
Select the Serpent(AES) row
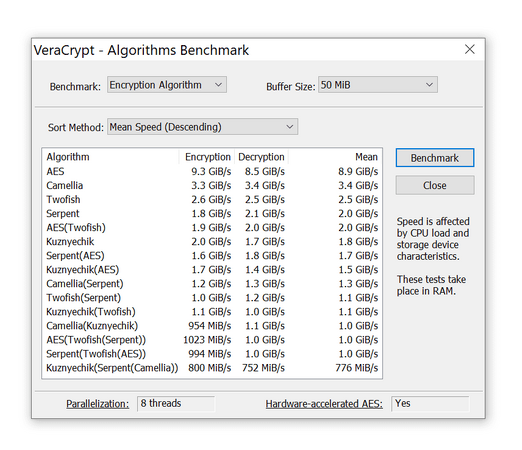click(x=212, y=255)
